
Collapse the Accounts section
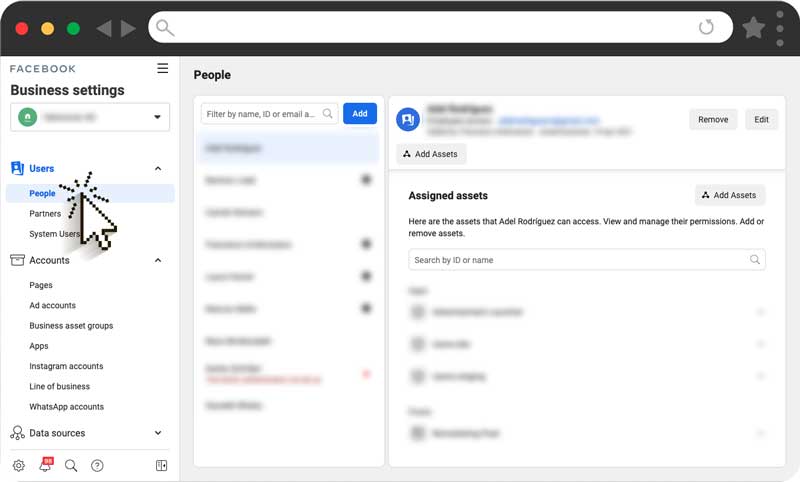click(158, 260)
